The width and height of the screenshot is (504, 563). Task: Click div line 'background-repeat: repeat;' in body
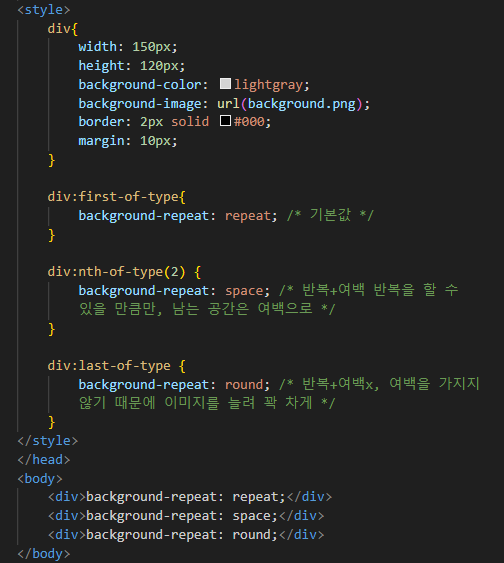190,497
